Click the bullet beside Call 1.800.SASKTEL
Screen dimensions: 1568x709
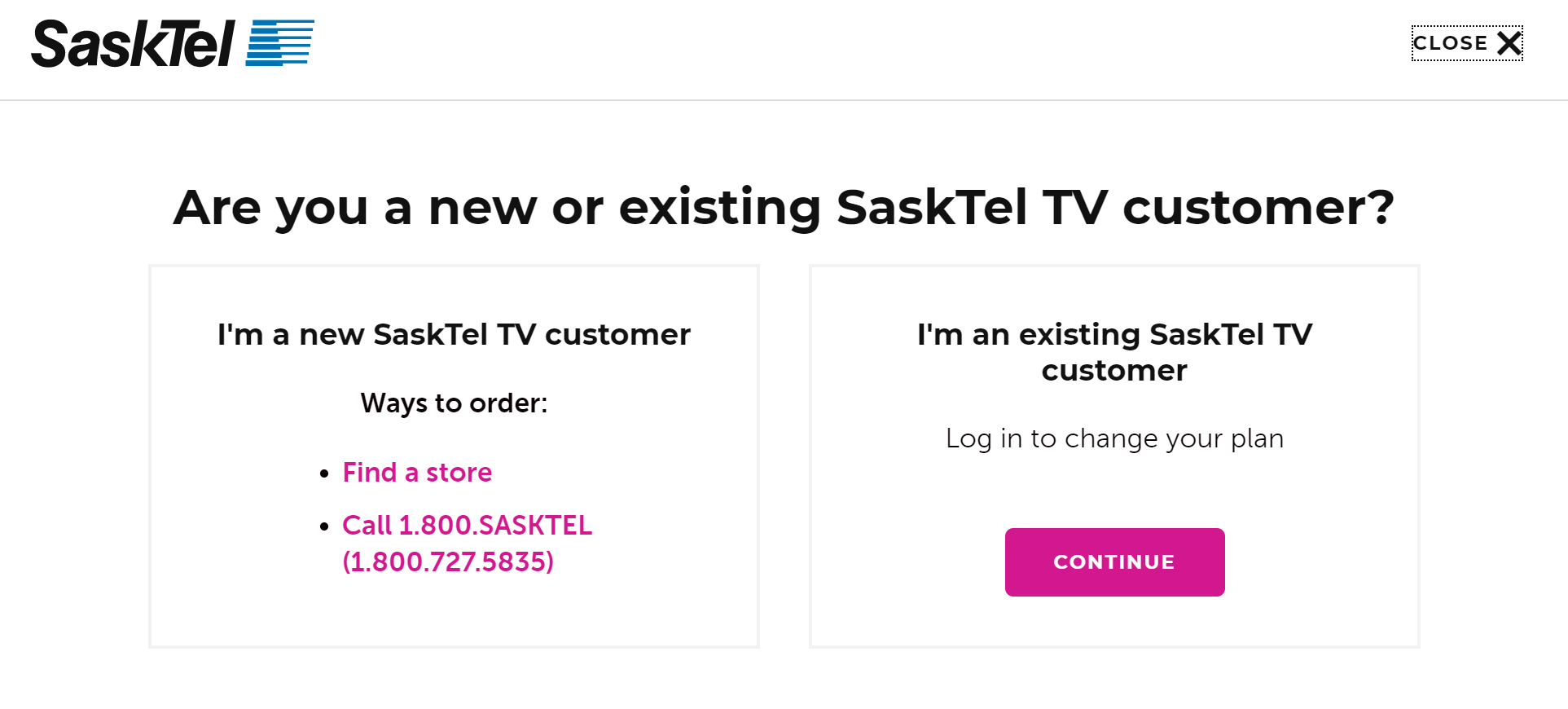click(324, 526)
